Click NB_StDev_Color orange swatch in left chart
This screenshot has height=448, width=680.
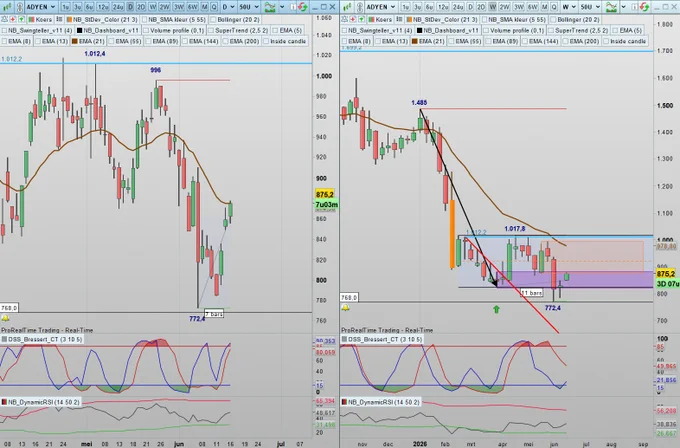[x=69, y=20]
